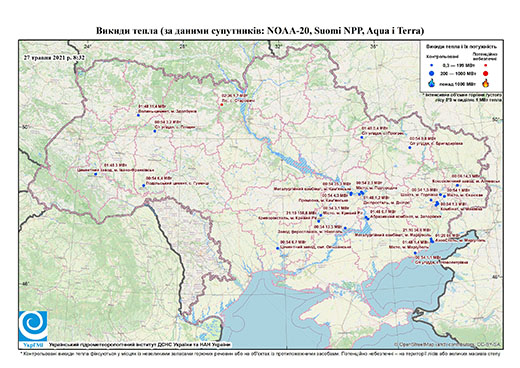The width and height of the screenshot is (520, 368).
Task: Click the map title mentioning NOAA-20
Action: point(260,31)
